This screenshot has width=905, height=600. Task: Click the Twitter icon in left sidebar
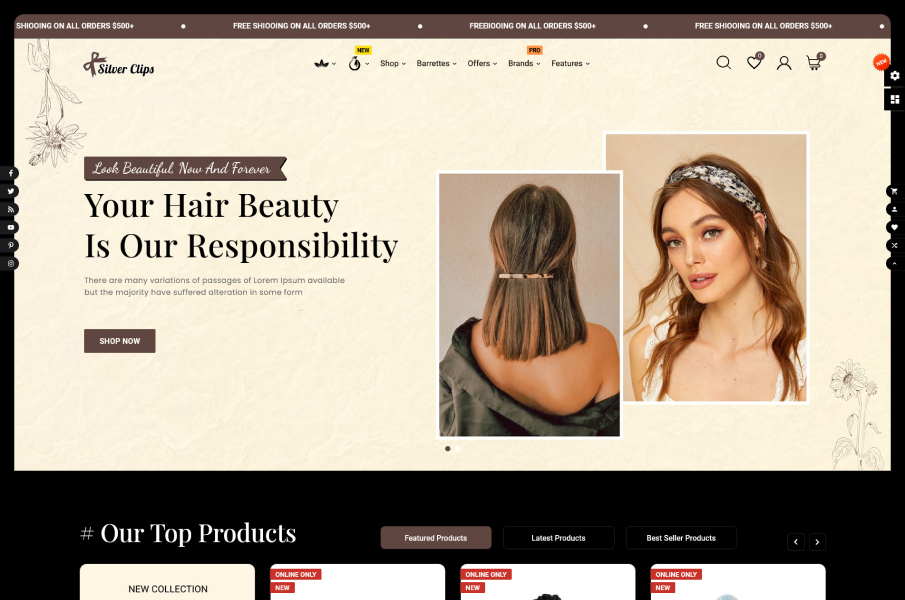[x=12, y=191]
